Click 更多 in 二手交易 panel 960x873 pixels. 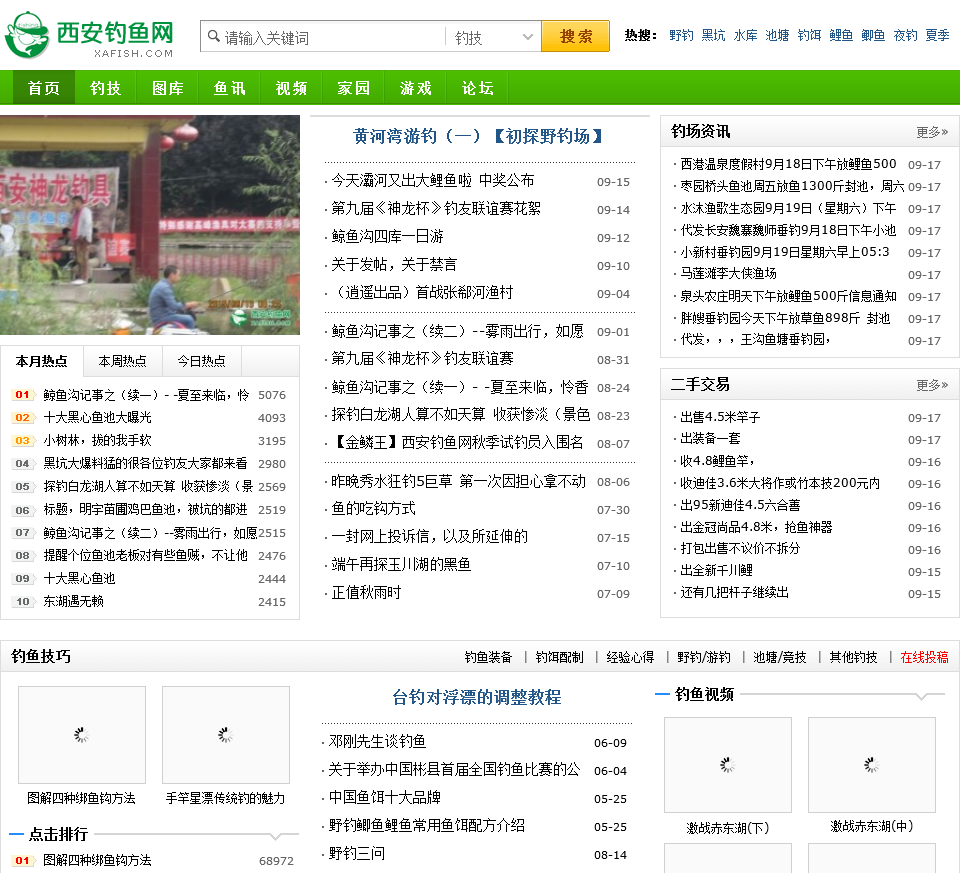click(931, 384)
